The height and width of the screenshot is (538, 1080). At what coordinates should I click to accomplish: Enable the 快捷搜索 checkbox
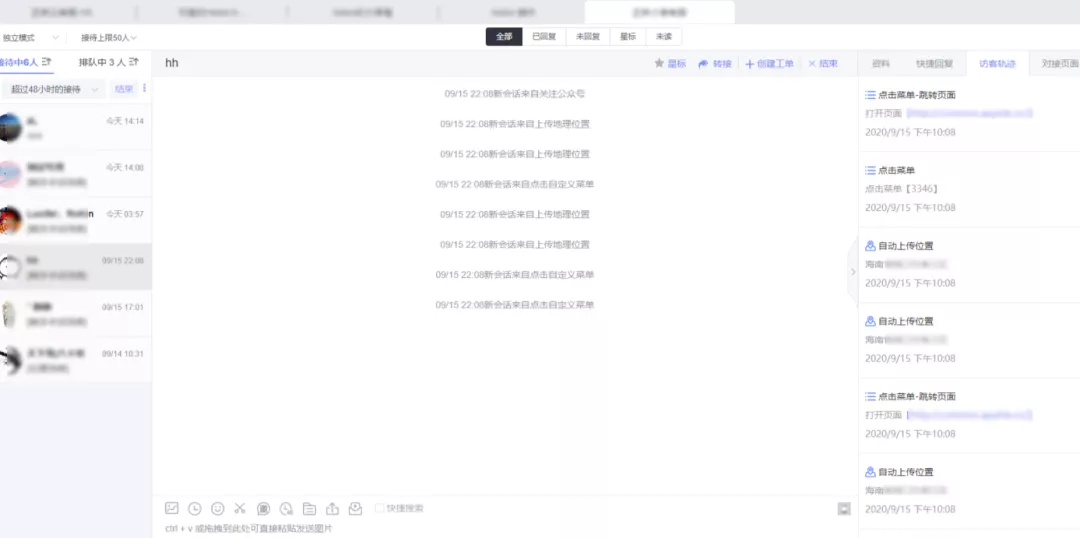coord(379,508)
